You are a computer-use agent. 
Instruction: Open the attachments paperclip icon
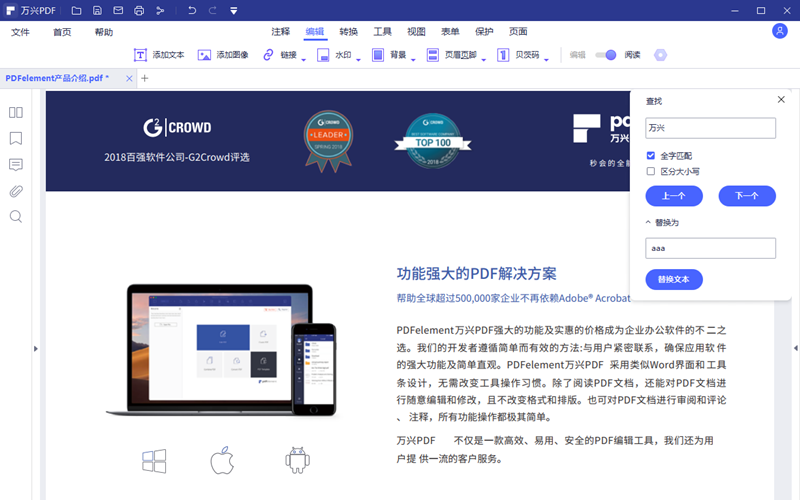(16, 190)
